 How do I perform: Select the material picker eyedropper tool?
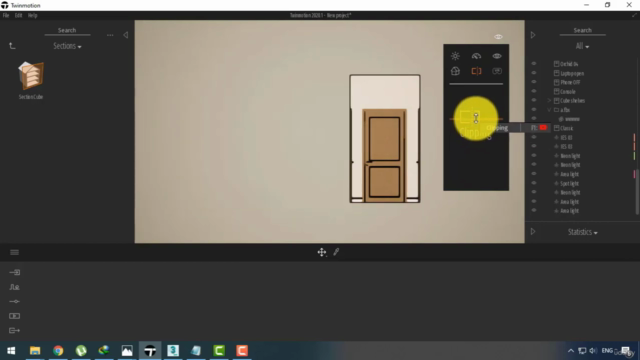pyautogui.click(x=336, y=252)
